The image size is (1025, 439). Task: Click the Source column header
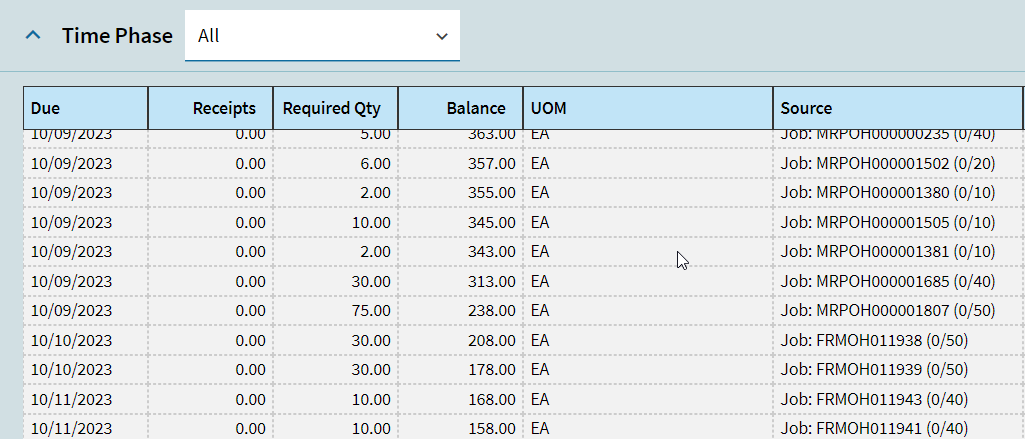pyautogui.click(x=897, y=108)
